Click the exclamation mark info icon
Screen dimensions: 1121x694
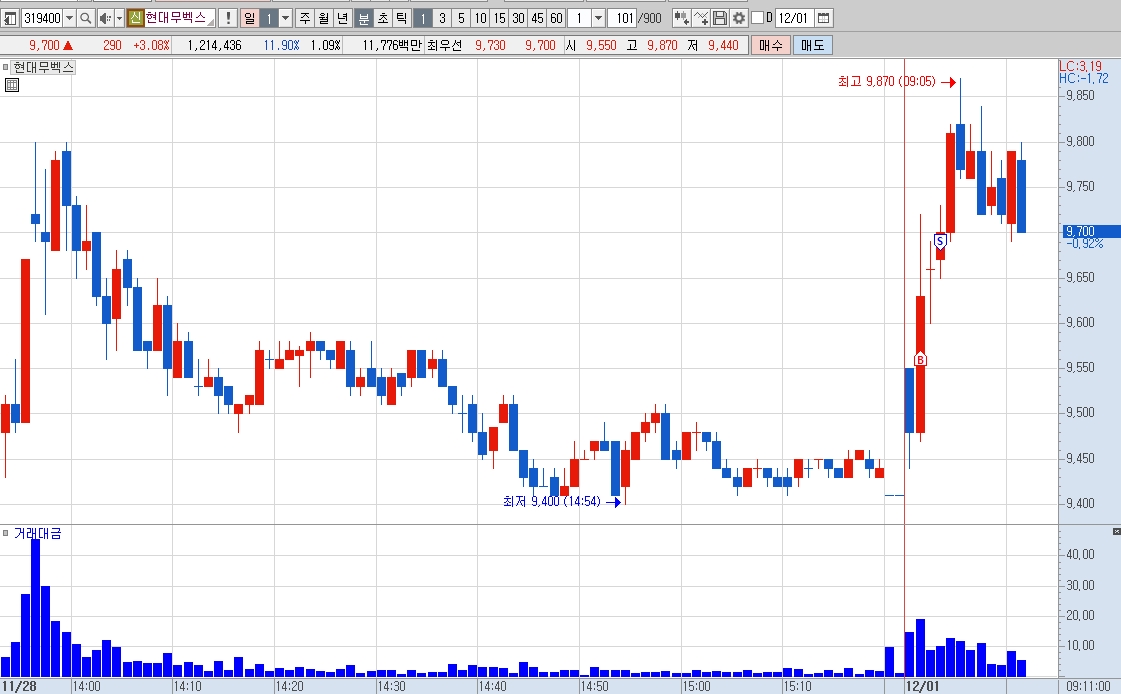click(228, 18)
